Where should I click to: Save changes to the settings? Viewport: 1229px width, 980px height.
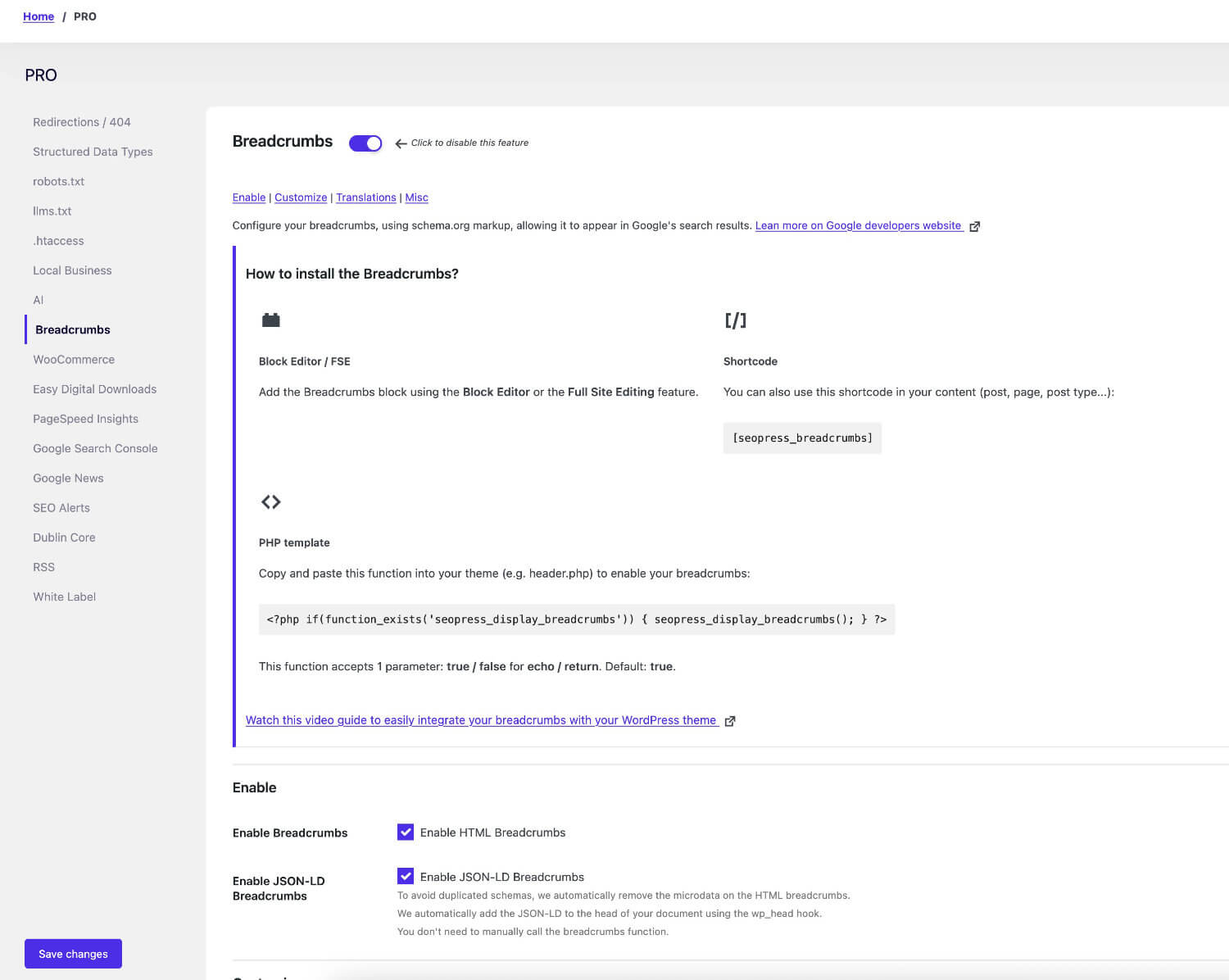73,954
